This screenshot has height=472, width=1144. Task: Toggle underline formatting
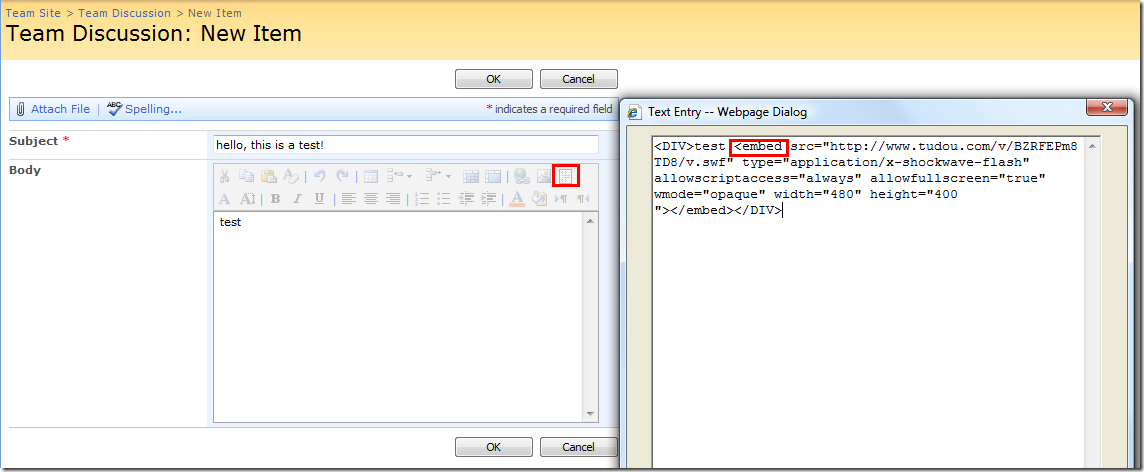click(x=319, y=198)
